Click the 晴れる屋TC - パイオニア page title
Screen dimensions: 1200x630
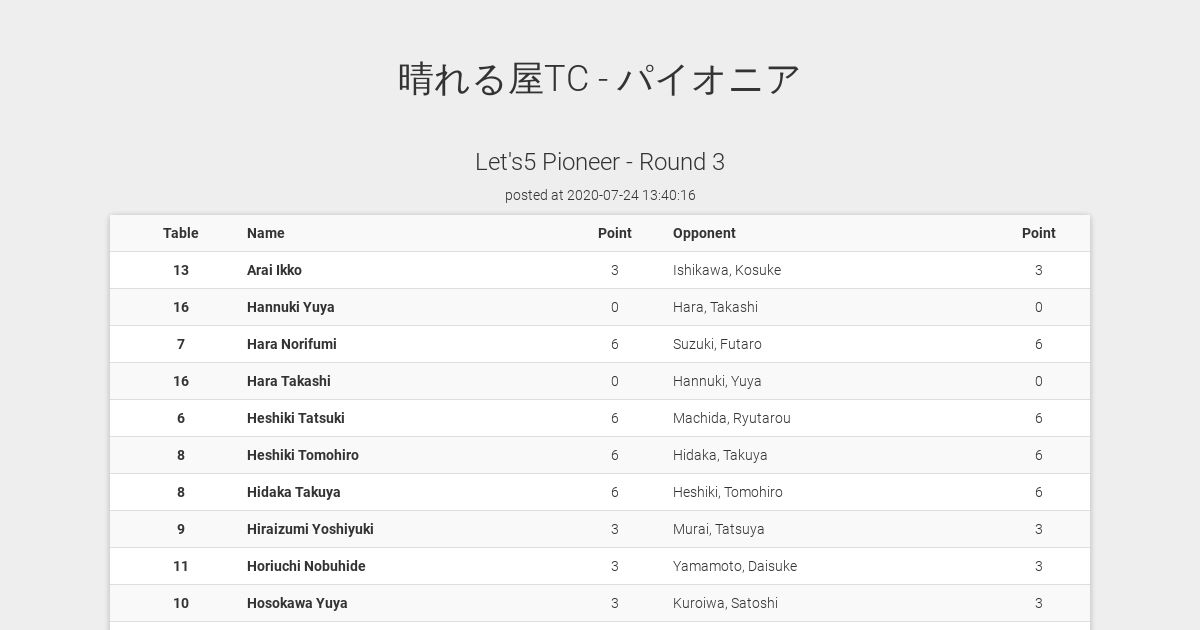[600, 79]
